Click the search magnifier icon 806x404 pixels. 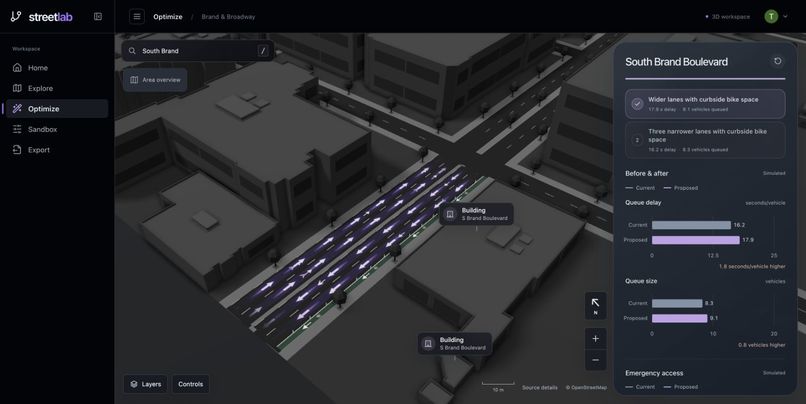pos(132,51)
